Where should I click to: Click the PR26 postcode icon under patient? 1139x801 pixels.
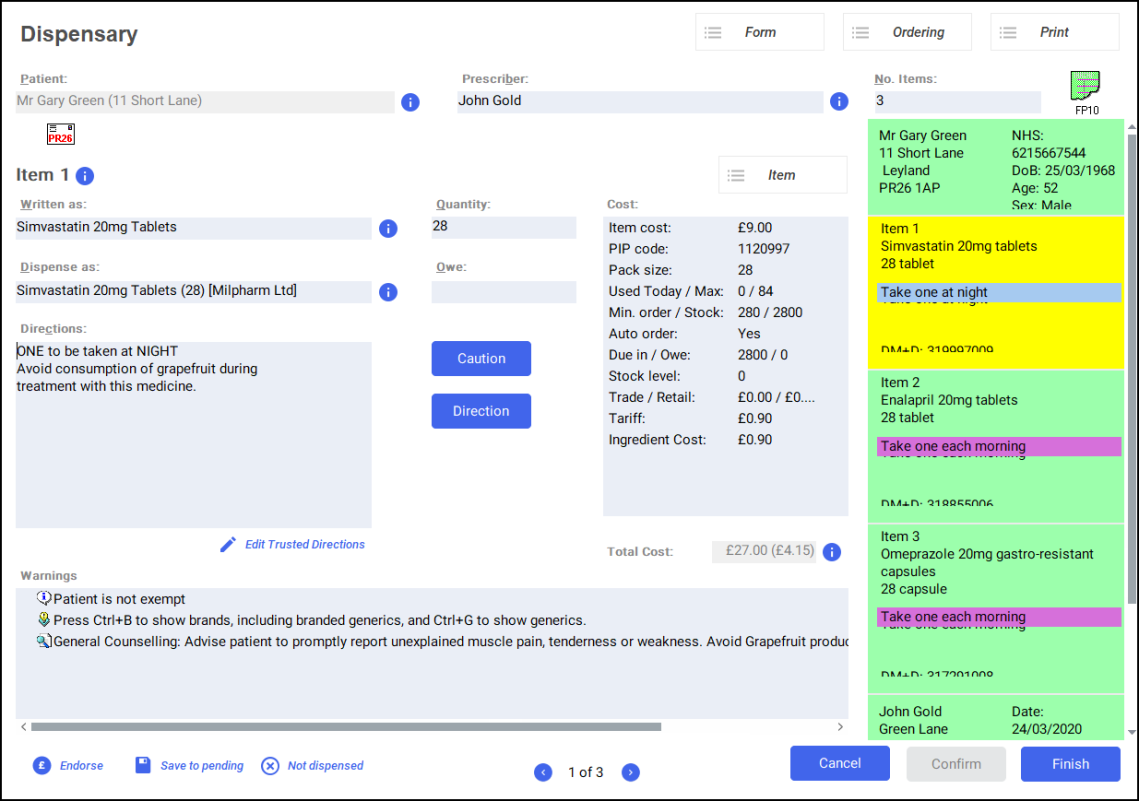click(x=61, y=134)
